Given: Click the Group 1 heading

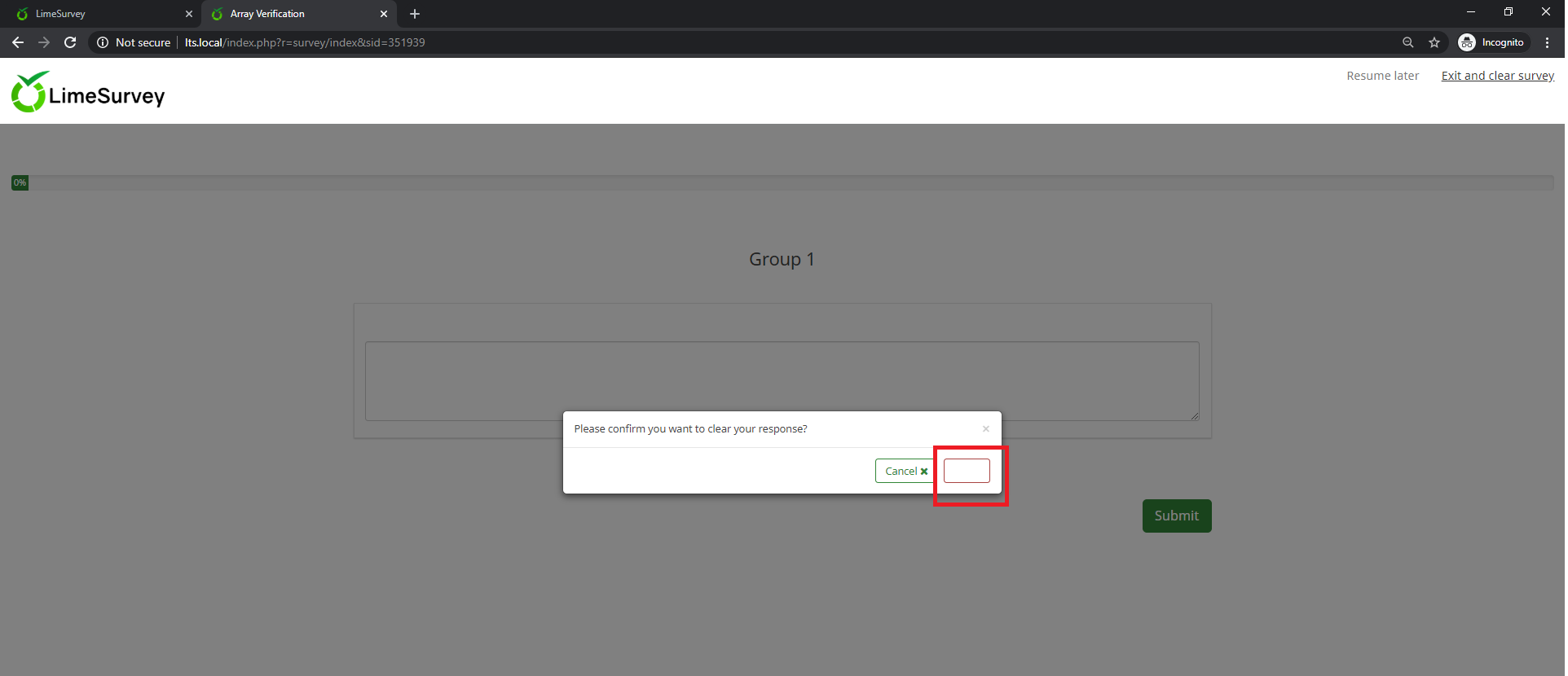Looking at the screenshot, I should pos(782,259).
